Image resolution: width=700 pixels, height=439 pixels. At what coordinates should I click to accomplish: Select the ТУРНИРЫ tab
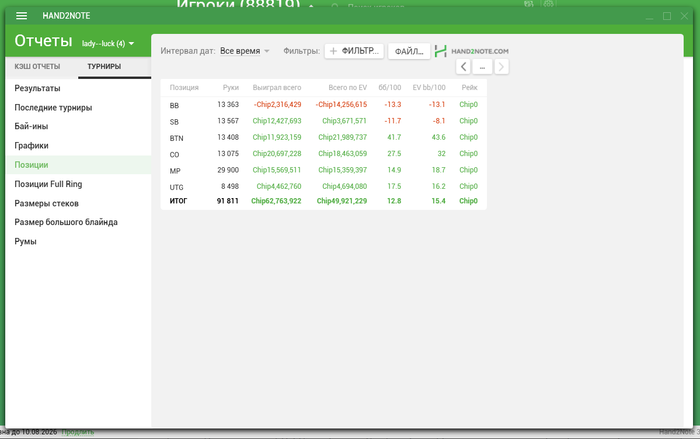pyautogui.click(x=104, y=67)
